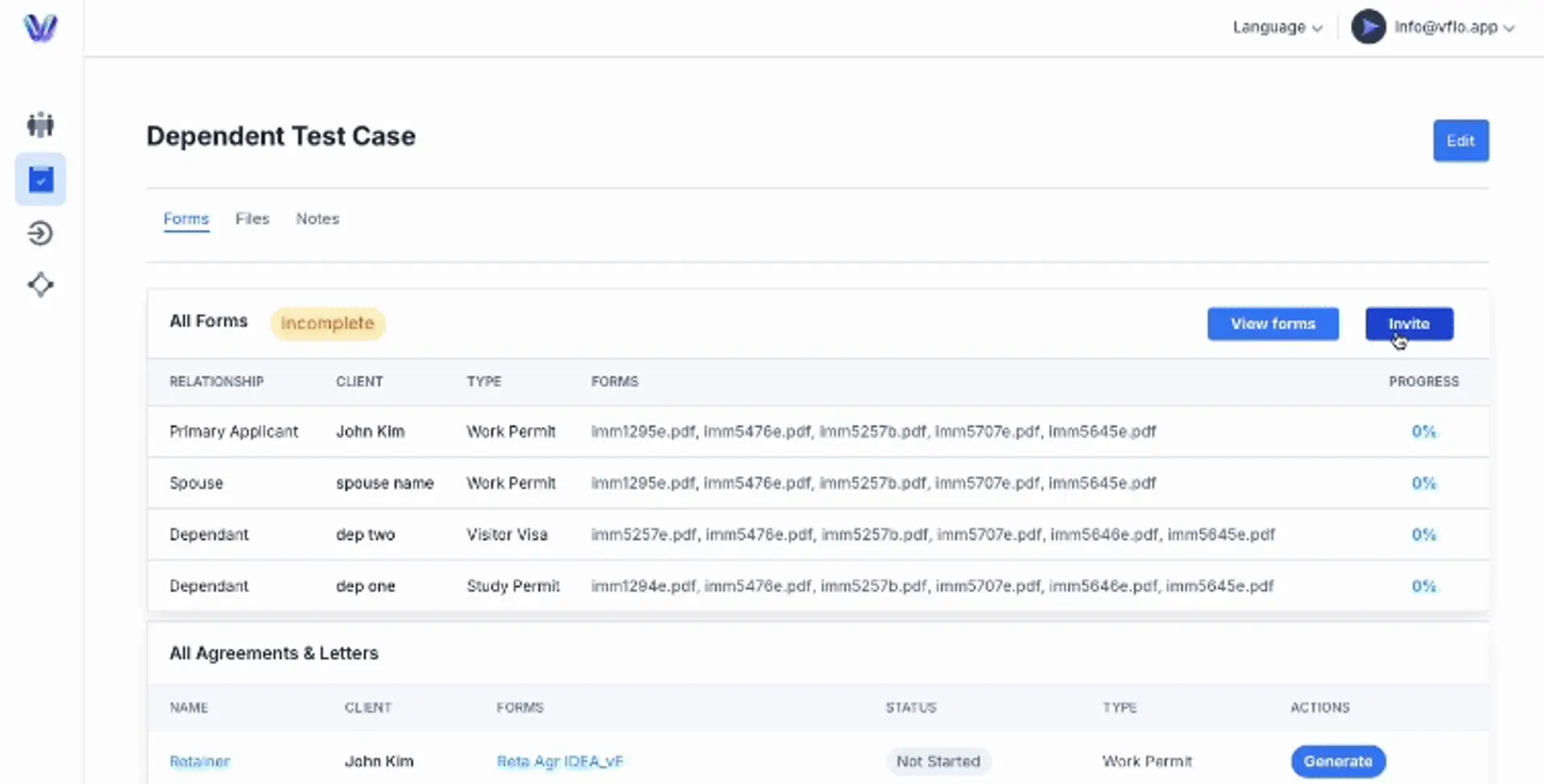
Task: Click Primary Applicant's 0% progress
Action: pyautogui.click(x=1423, y=432)
